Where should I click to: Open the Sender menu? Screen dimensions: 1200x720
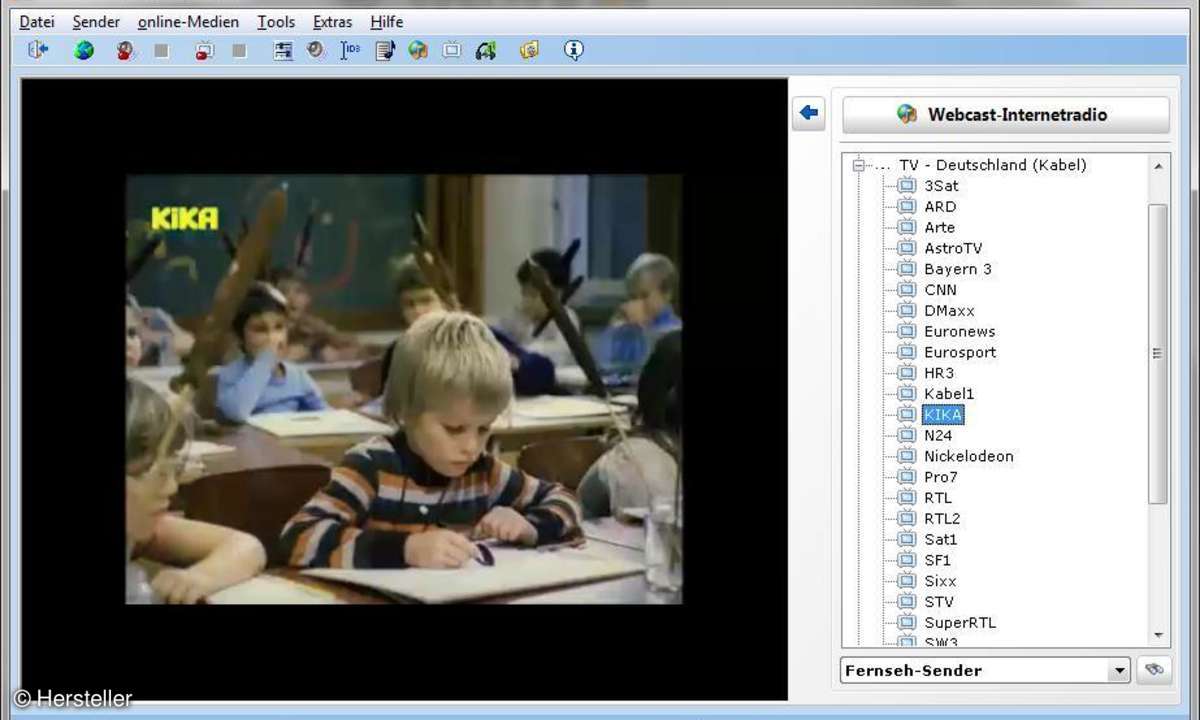coord(96,21)
